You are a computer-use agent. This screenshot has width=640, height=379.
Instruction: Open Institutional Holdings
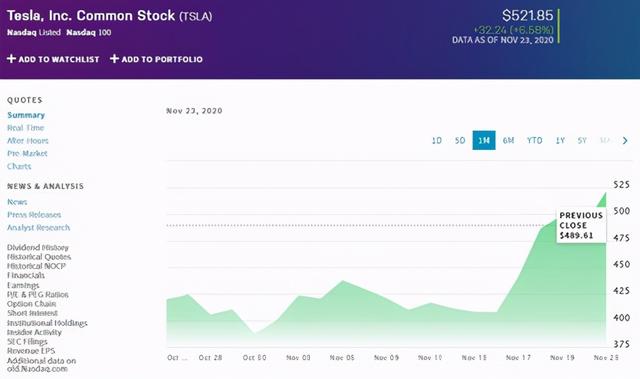click(47, 323)
